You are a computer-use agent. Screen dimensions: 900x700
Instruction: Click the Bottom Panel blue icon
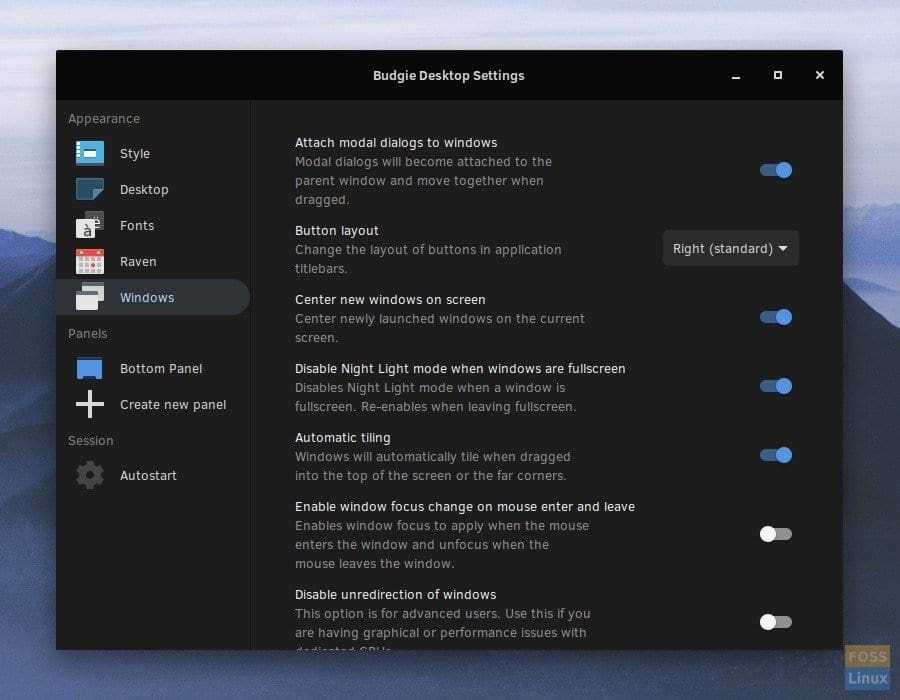pos(90,368)
